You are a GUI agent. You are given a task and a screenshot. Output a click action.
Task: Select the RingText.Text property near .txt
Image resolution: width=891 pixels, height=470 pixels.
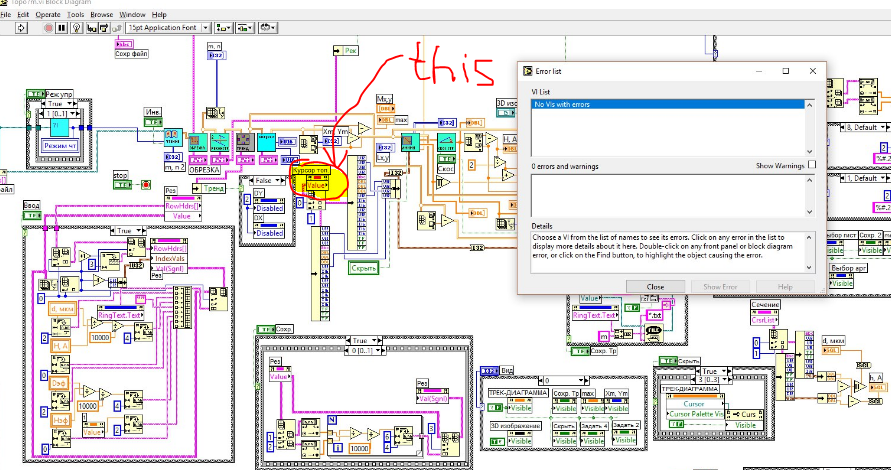click(595, 315)
